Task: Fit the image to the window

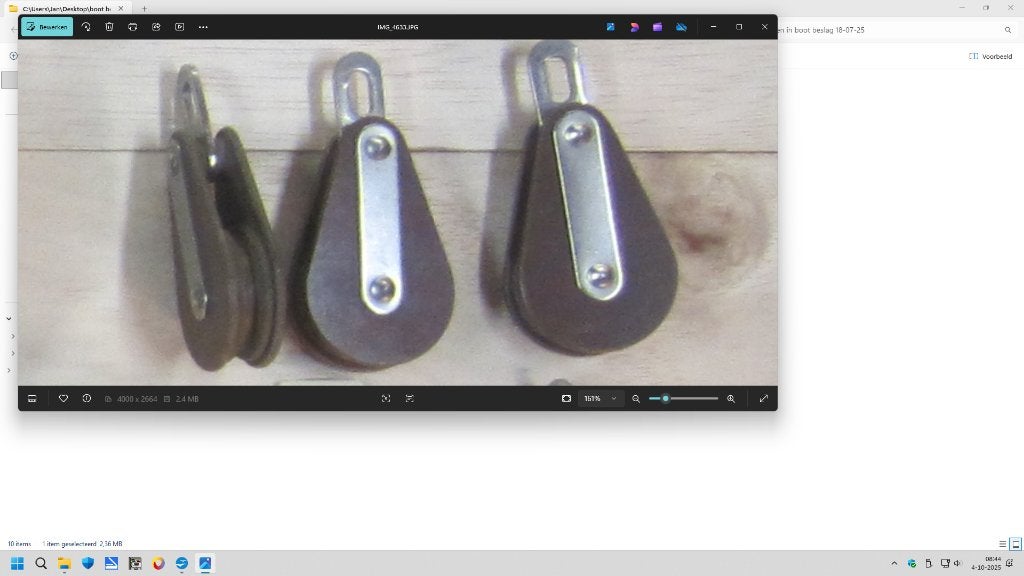Action: click(x=566, y=398)
